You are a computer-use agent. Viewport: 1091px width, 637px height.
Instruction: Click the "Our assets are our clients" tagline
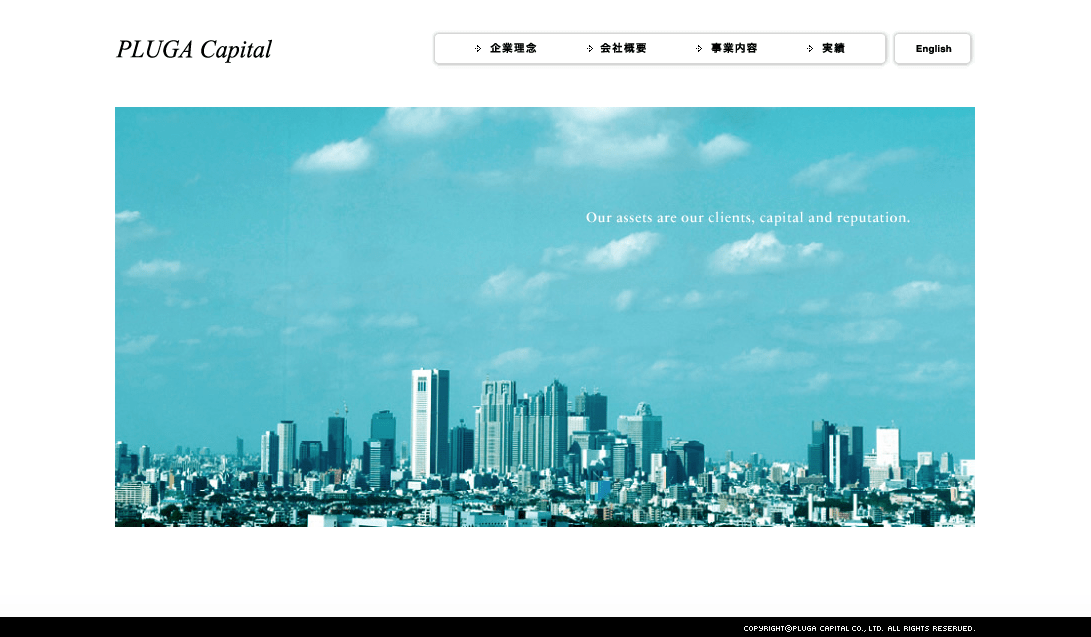(x=747, y=217)
